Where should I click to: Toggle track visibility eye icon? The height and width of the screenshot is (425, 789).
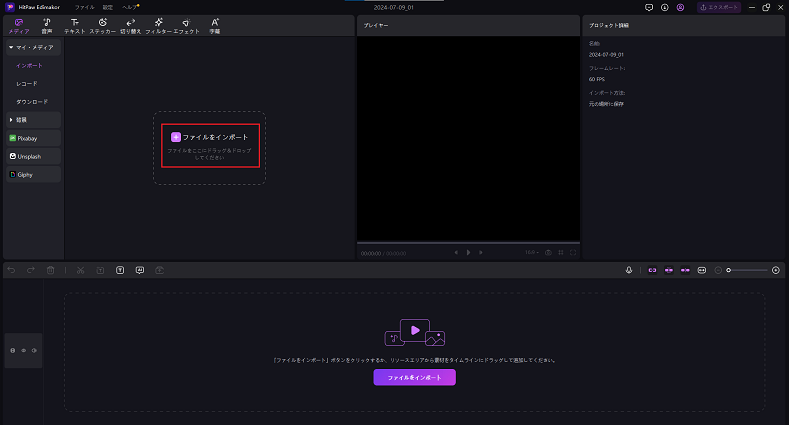(23, 351)
